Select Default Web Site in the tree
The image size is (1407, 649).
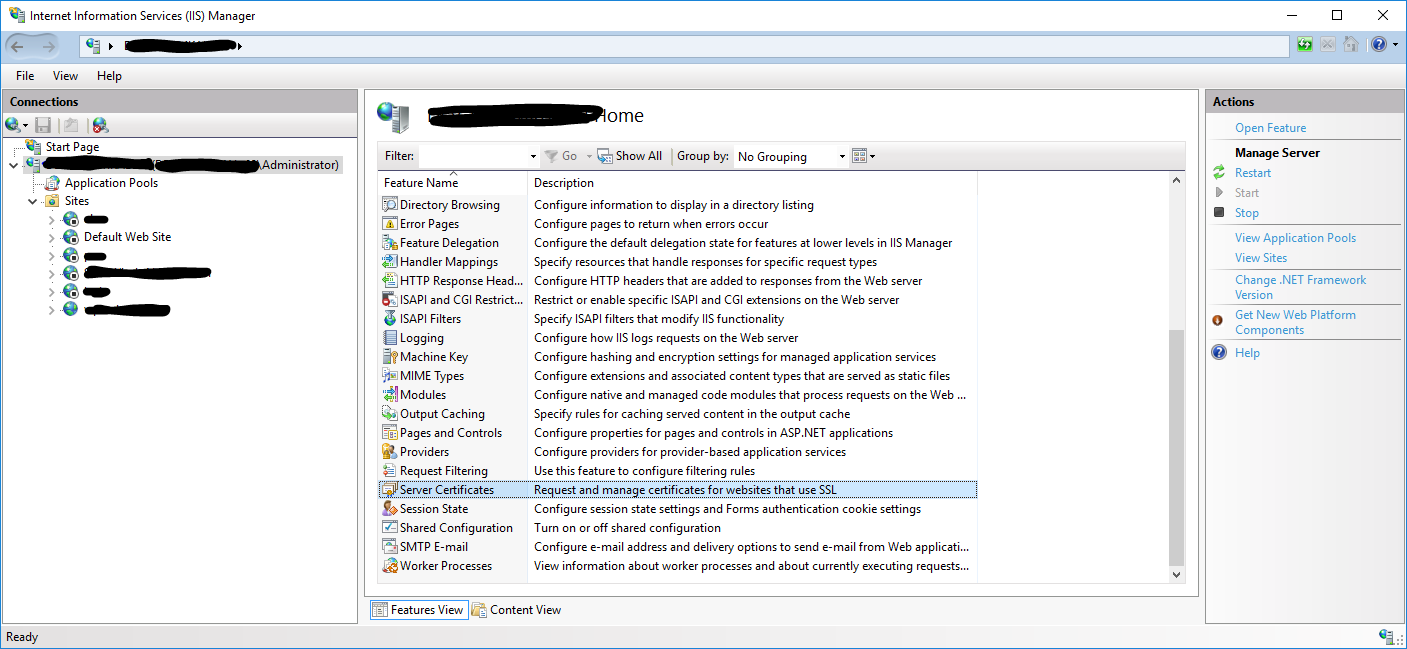[127, 237]
